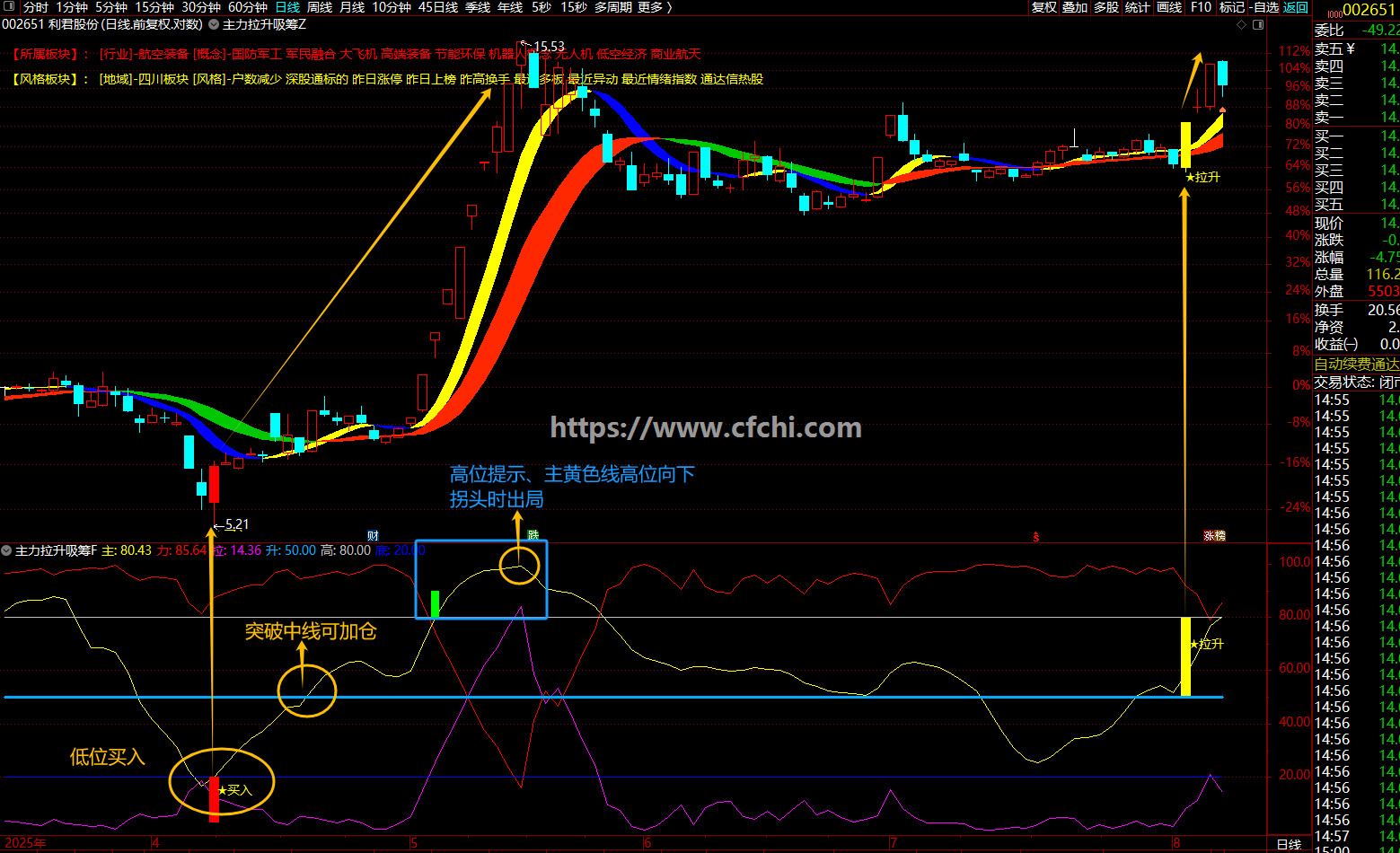Select the 日线 daily period

point(287,7)
